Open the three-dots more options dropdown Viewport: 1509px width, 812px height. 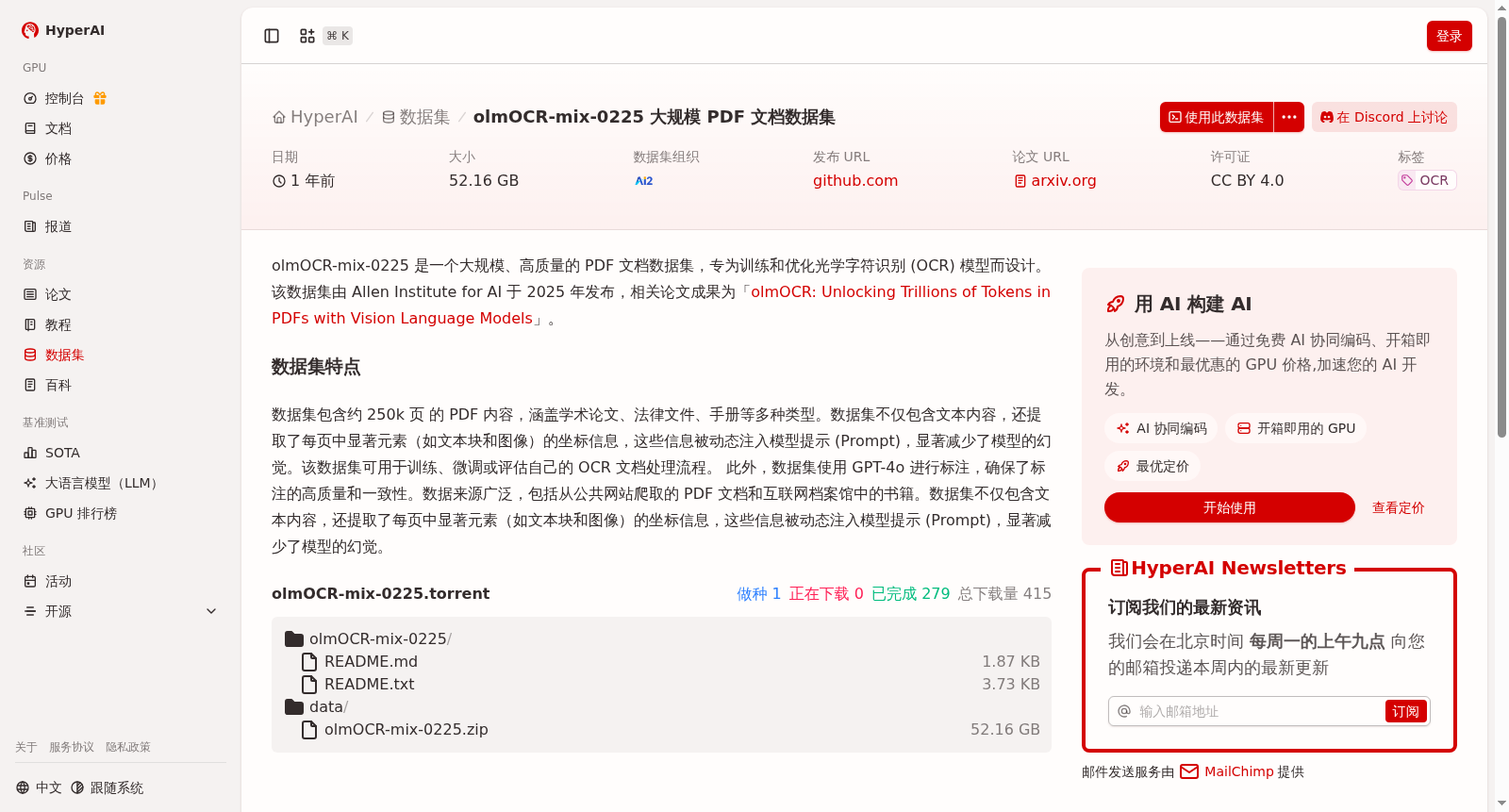click(x=1289, y=117)
